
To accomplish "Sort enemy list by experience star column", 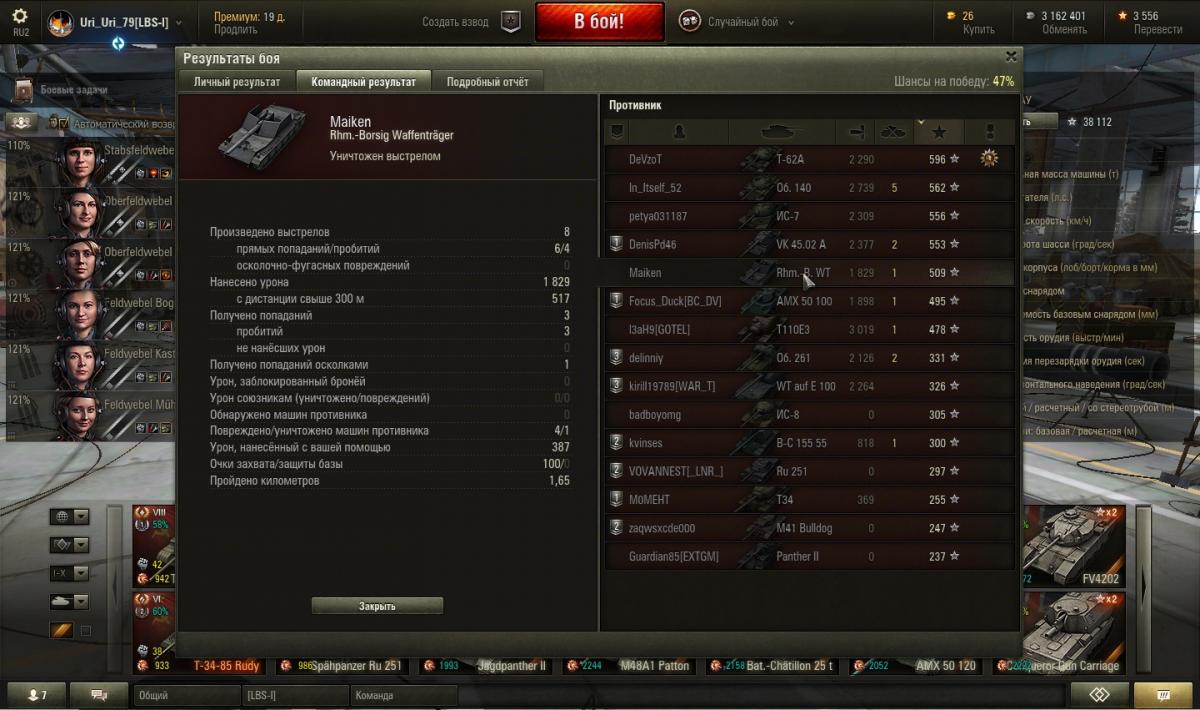I will click(939, 131).
